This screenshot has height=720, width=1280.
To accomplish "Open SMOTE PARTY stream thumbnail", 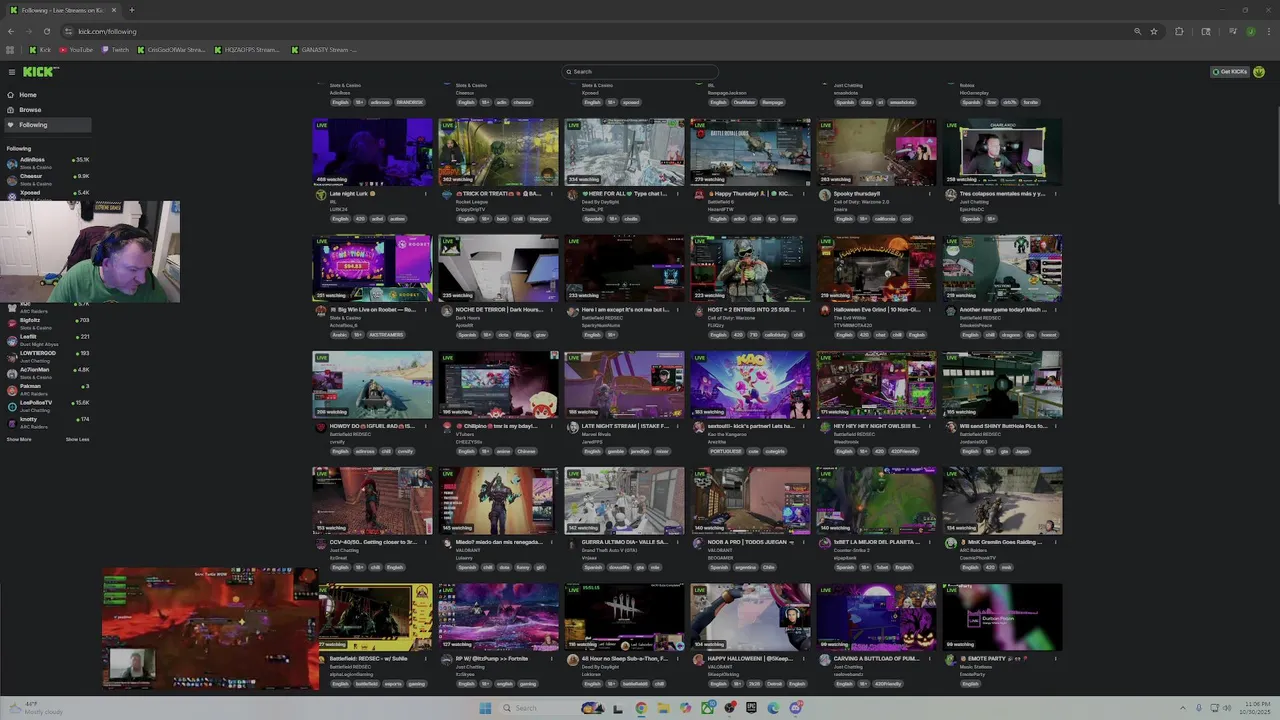I will [x=1002, y=616].
